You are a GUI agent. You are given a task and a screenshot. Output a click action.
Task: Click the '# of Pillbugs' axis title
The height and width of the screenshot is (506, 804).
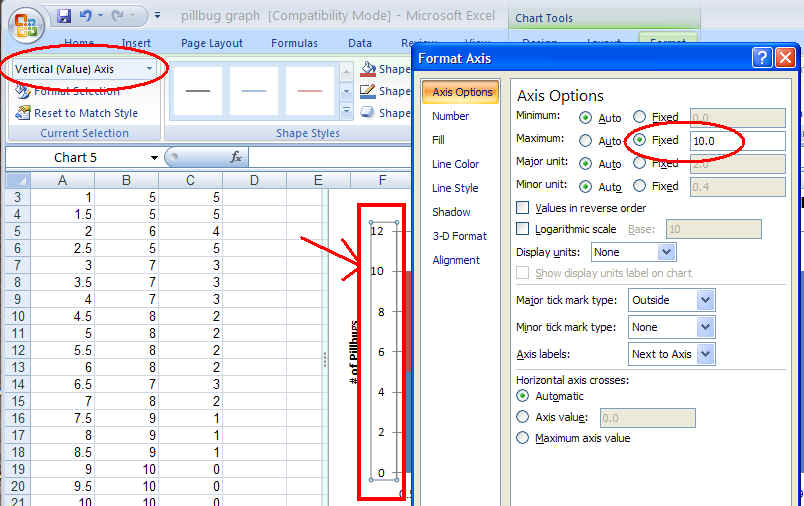[353, 353]
